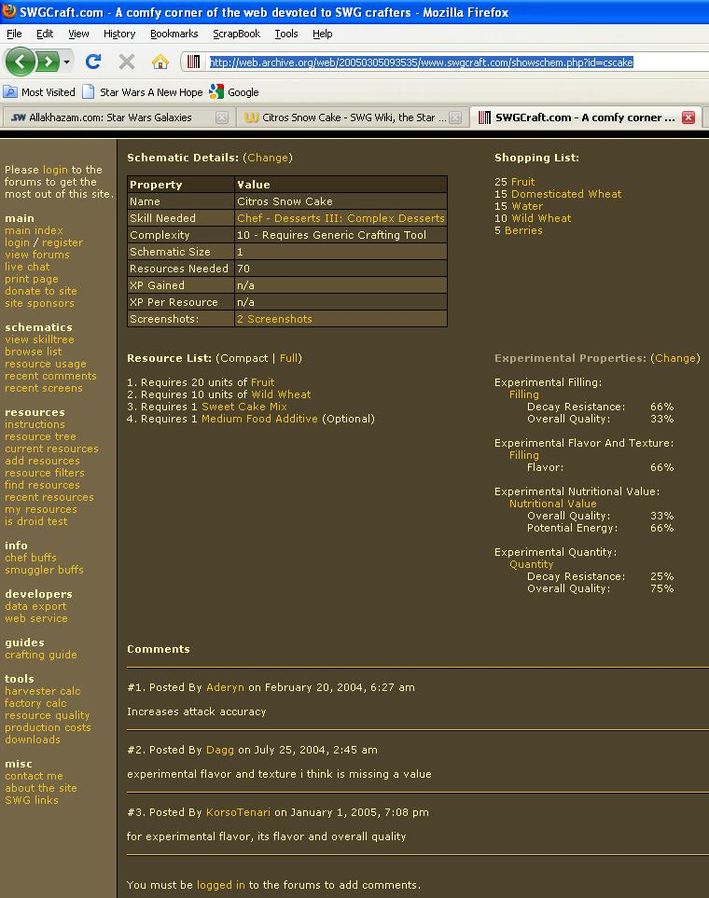
Task: Click the URL address bar
Action: (x=440, y=62)
